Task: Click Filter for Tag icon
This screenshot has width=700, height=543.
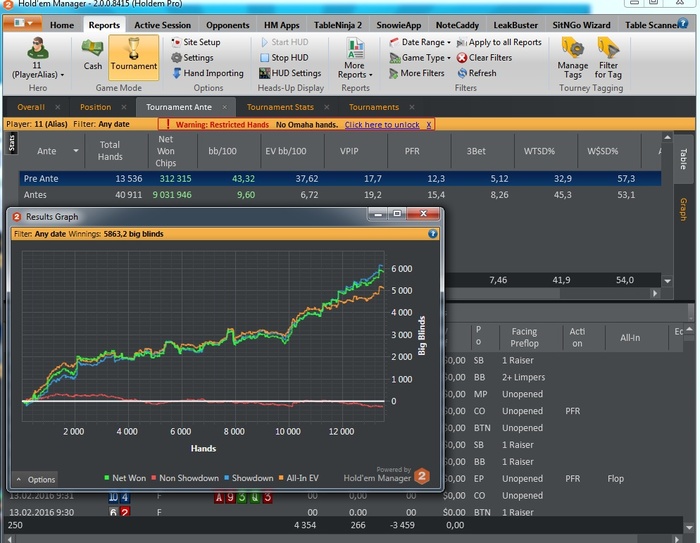Action: click(608, 56)
